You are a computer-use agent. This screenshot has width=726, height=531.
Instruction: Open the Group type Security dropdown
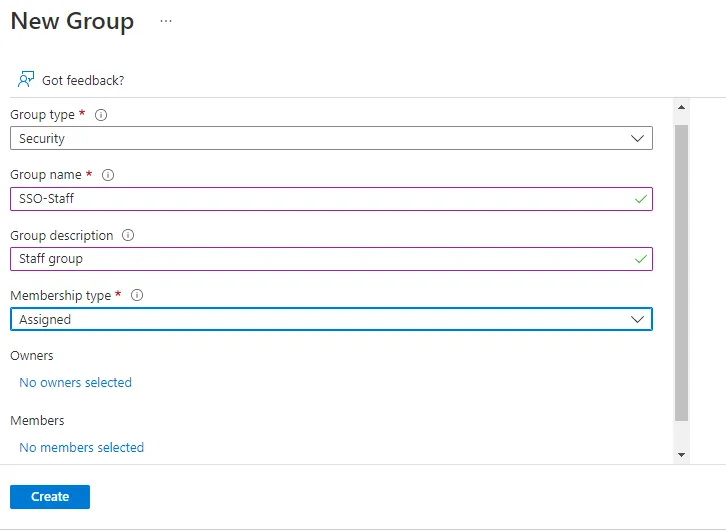tap(332, 138)
